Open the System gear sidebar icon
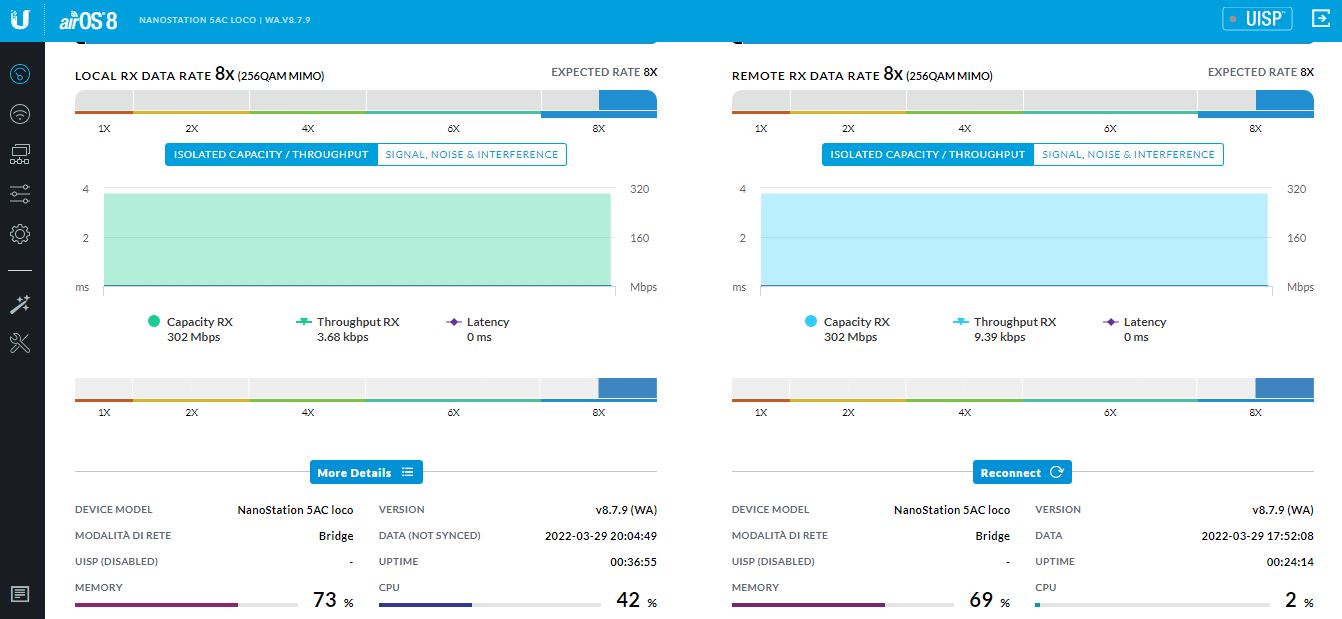The width and height of the screenshot is (1342, 619). click(x=20, y=234)
